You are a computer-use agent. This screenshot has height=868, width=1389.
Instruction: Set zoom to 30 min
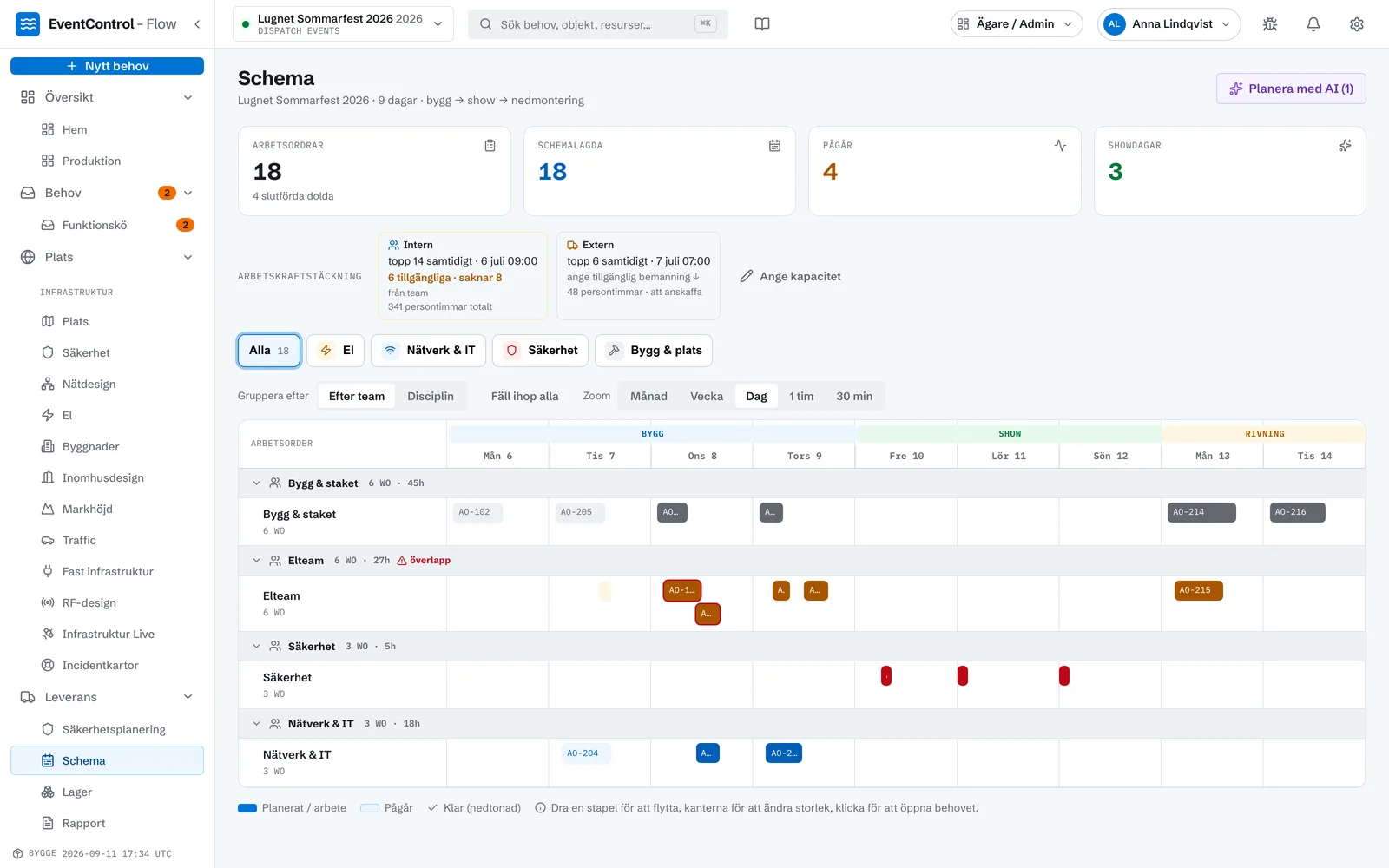coord(854,397)
